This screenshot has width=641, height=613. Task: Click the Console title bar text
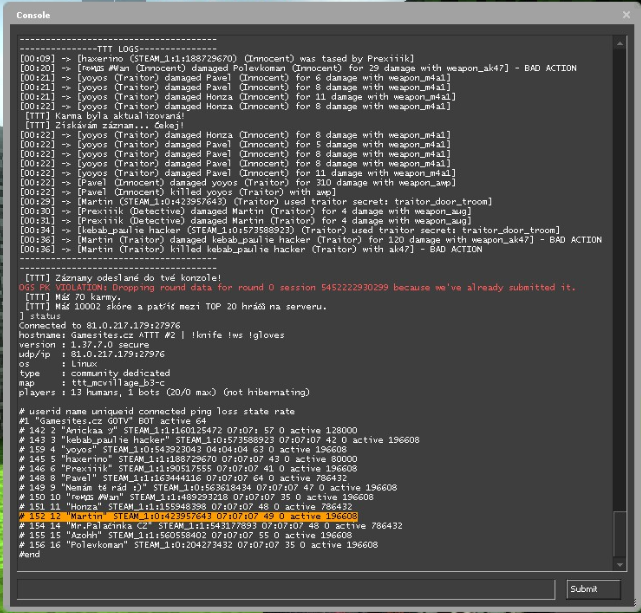(33, 15)
